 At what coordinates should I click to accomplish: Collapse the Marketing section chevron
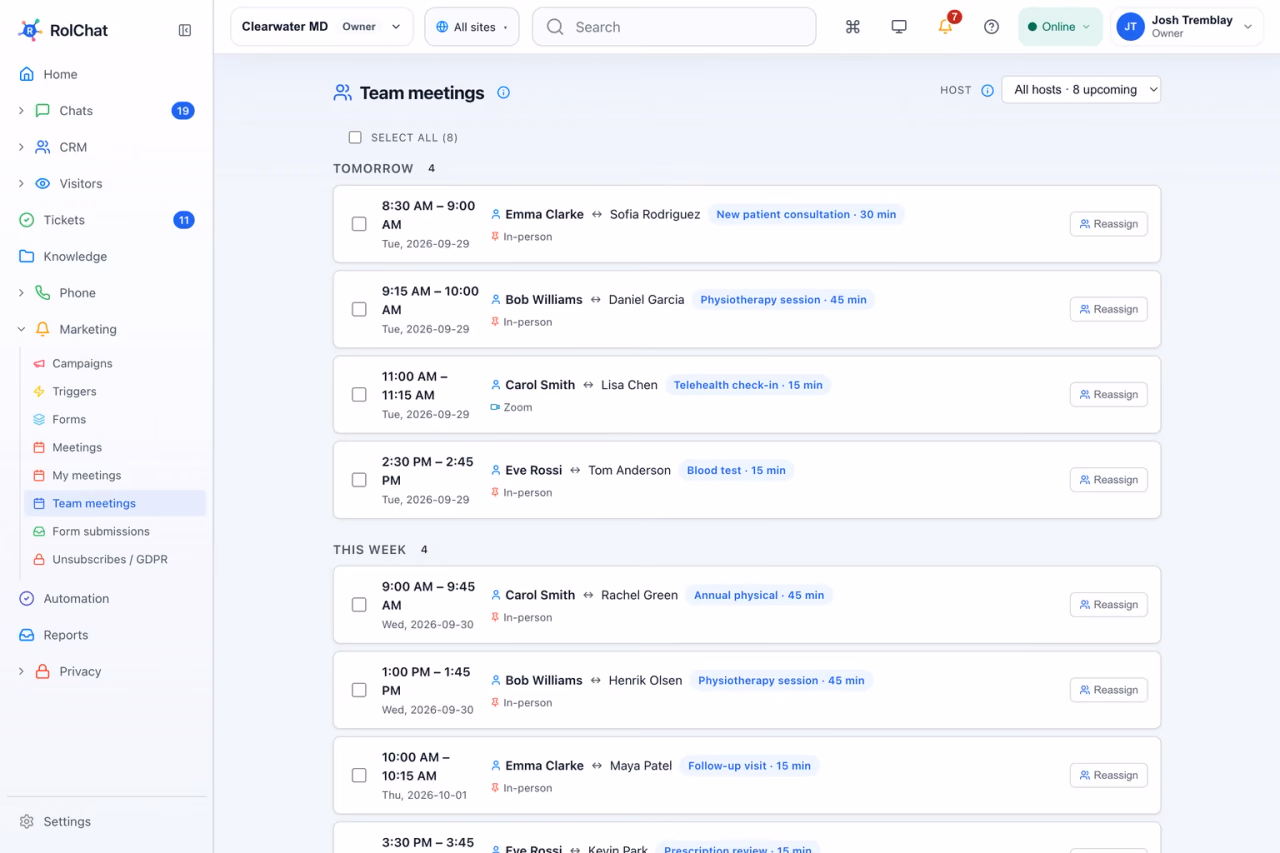(x=21, y=329)
